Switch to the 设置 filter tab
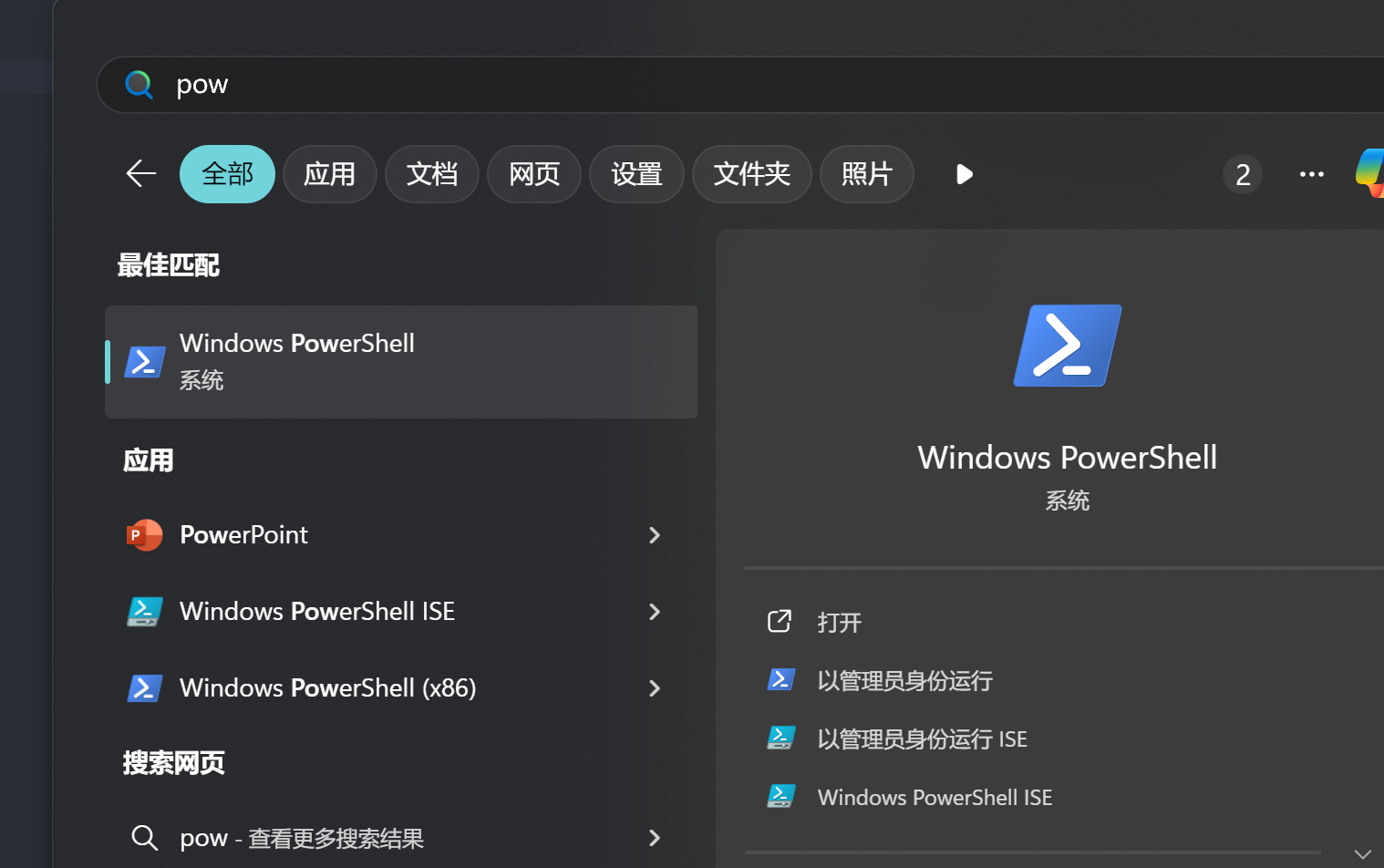The height and width of the screenshot is (868, 1384). tap(636, 174)
